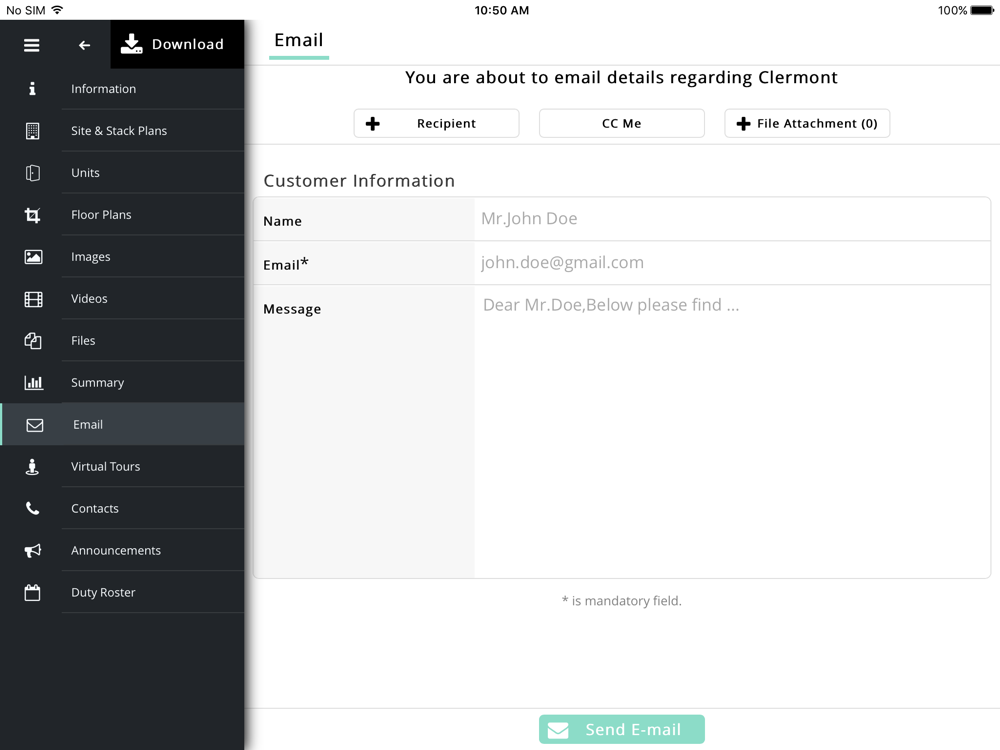1000x750 pixels.
Task: Click '* is mandatory field.' note
Action: (622, 601)
